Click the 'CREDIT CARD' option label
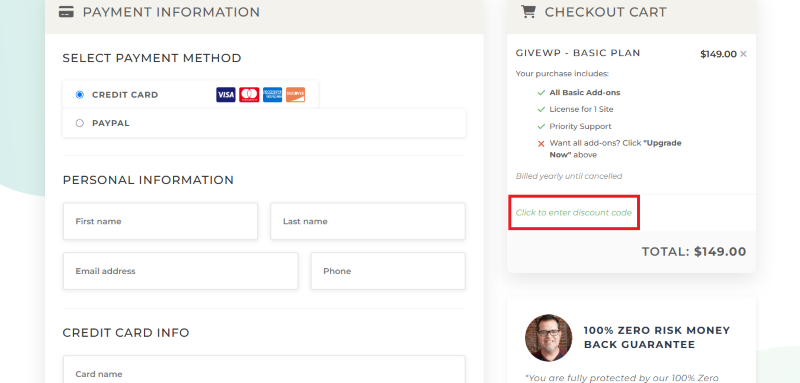 point(125,95)
